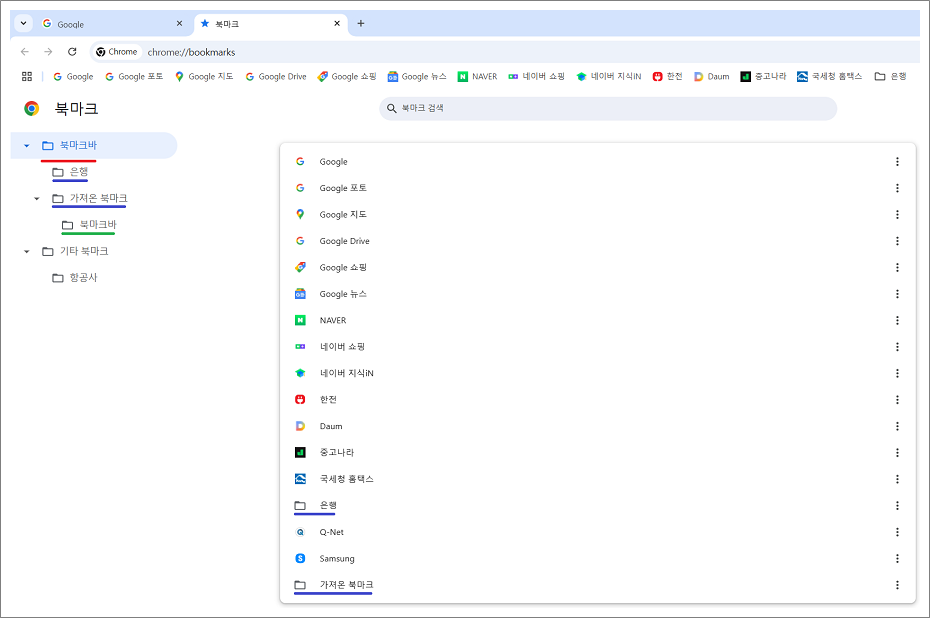Select the Daum bookmark list entry

tap(598, 426)
